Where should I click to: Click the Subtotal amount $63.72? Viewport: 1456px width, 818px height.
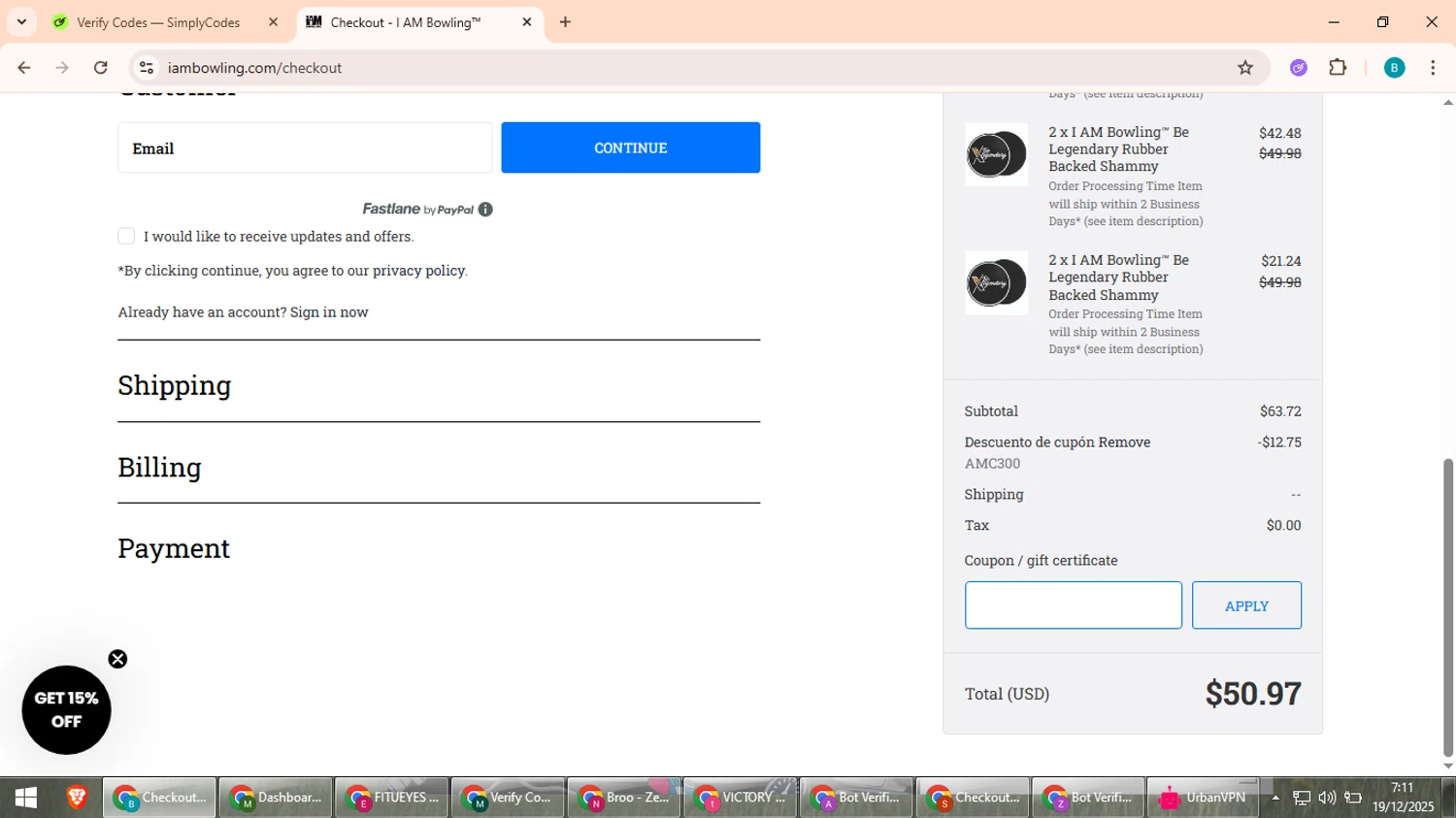(1280, 411)
